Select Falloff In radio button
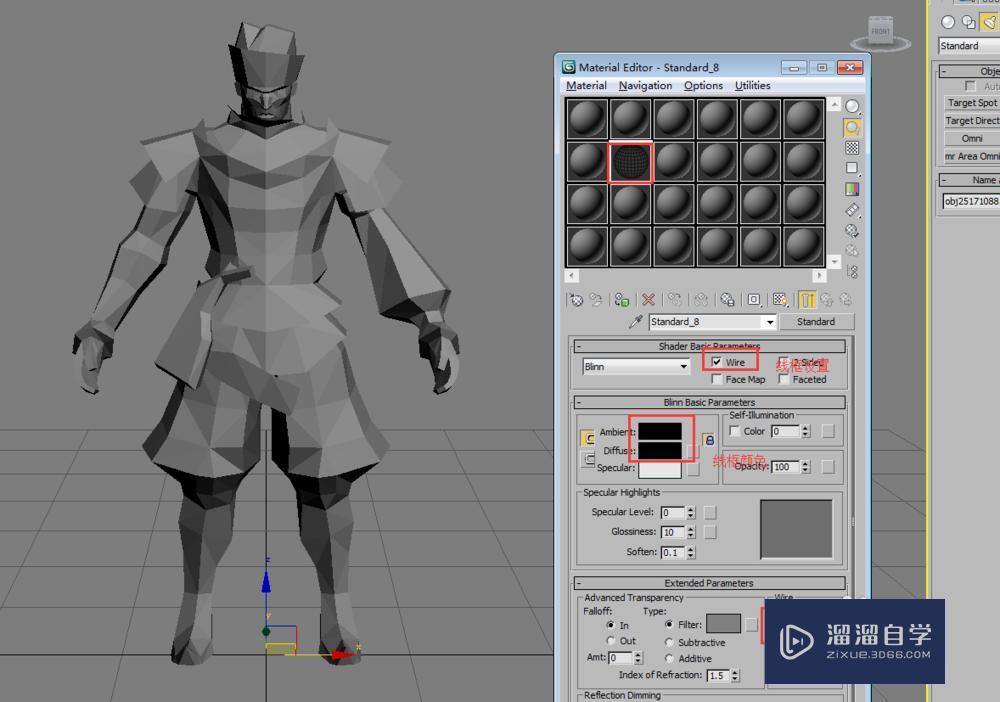The height and width of the screenshot is (702, 1000). (610, 625)
